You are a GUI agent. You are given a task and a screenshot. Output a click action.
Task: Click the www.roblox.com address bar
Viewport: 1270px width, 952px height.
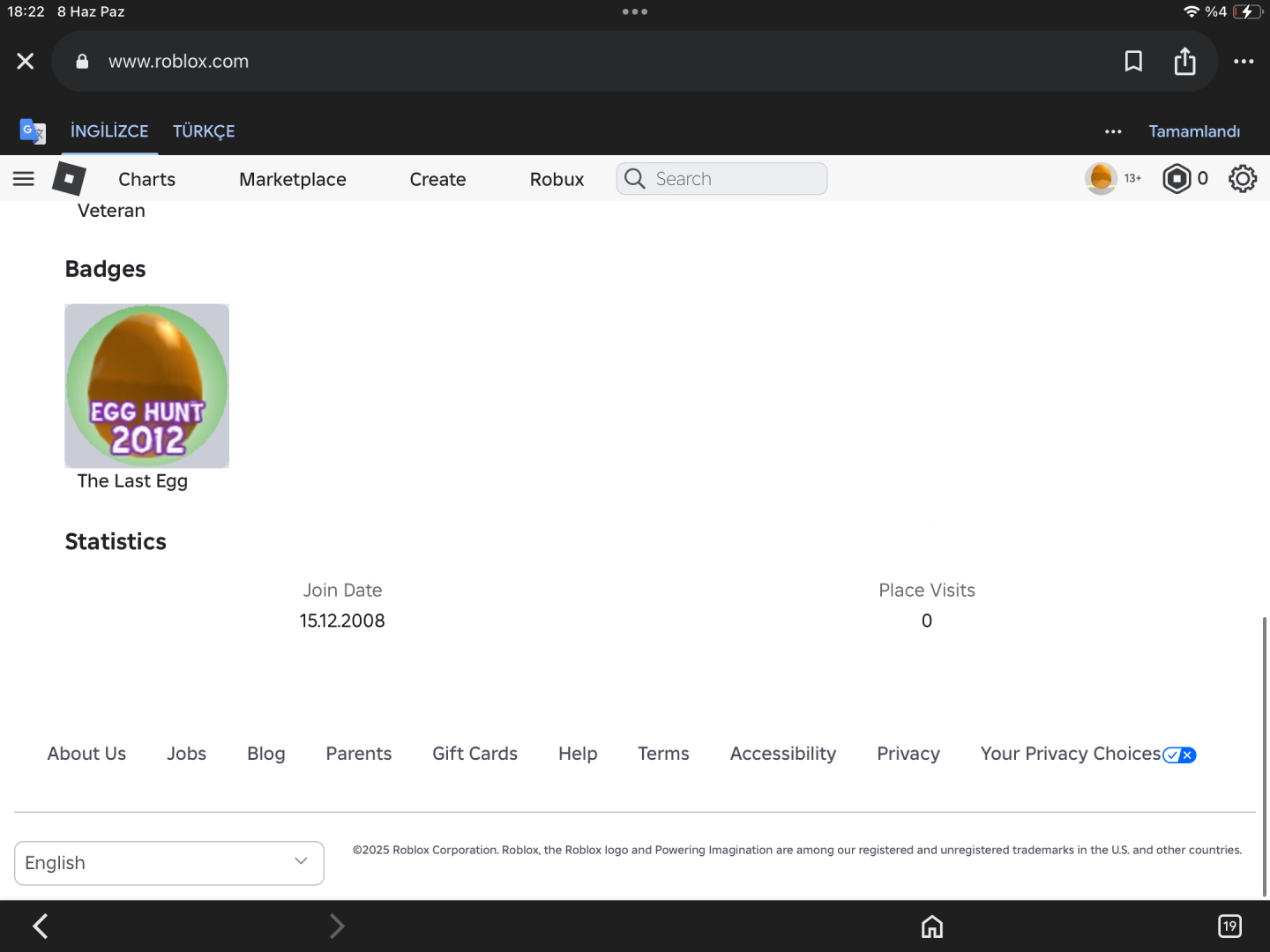[x=635, y=61]
